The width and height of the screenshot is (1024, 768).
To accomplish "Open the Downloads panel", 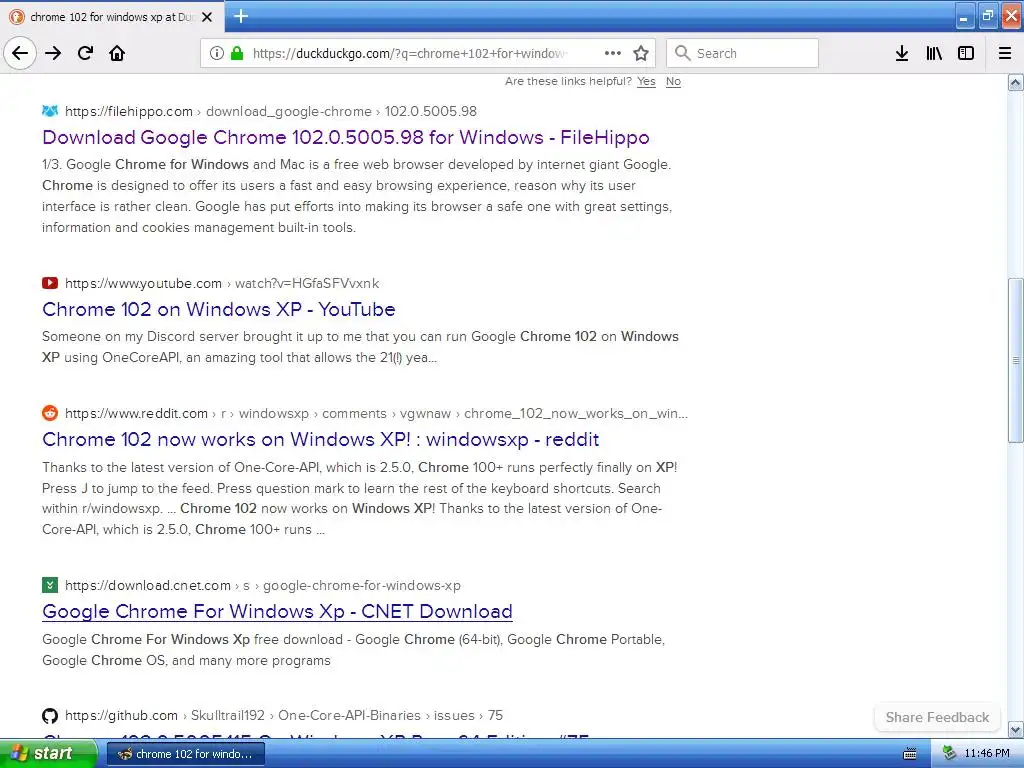I will (902, 53).
